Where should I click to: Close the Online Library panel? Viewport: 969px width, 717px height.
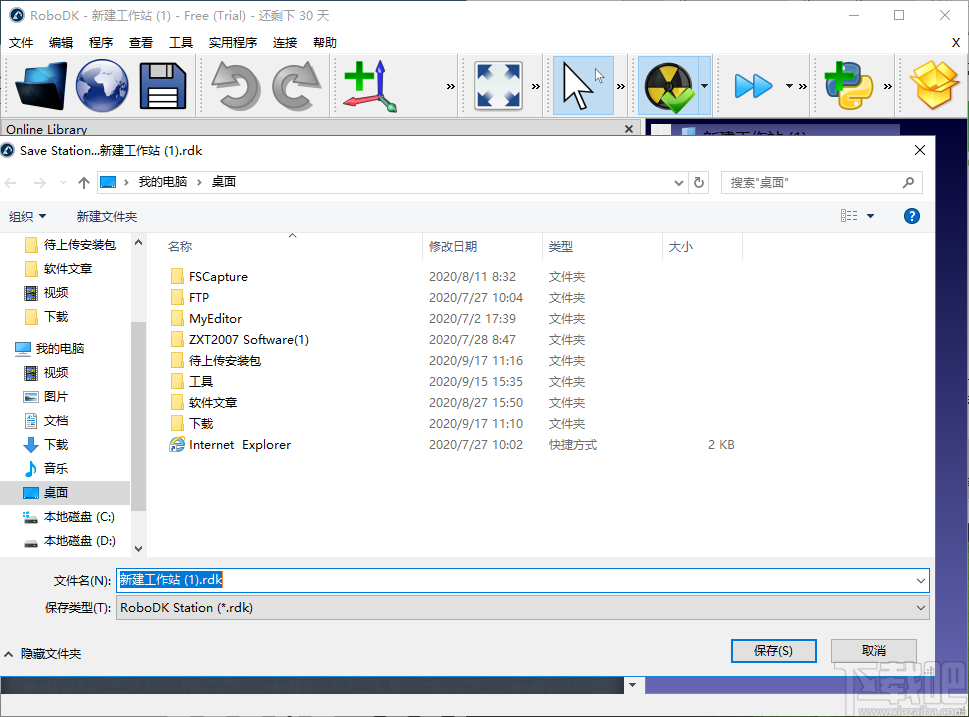(x=629, y=129)
